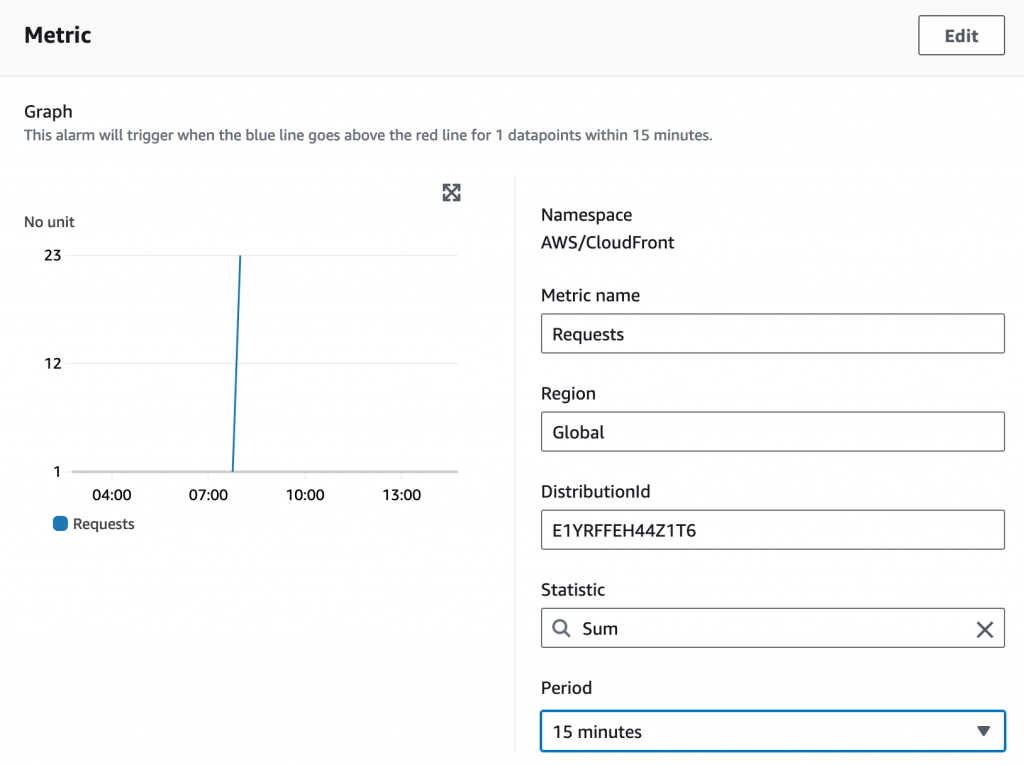Image resolution: width=1024 pixels, height=765 pixels.
Task: Click the Metric section heading
Action: tap(58, 36)
